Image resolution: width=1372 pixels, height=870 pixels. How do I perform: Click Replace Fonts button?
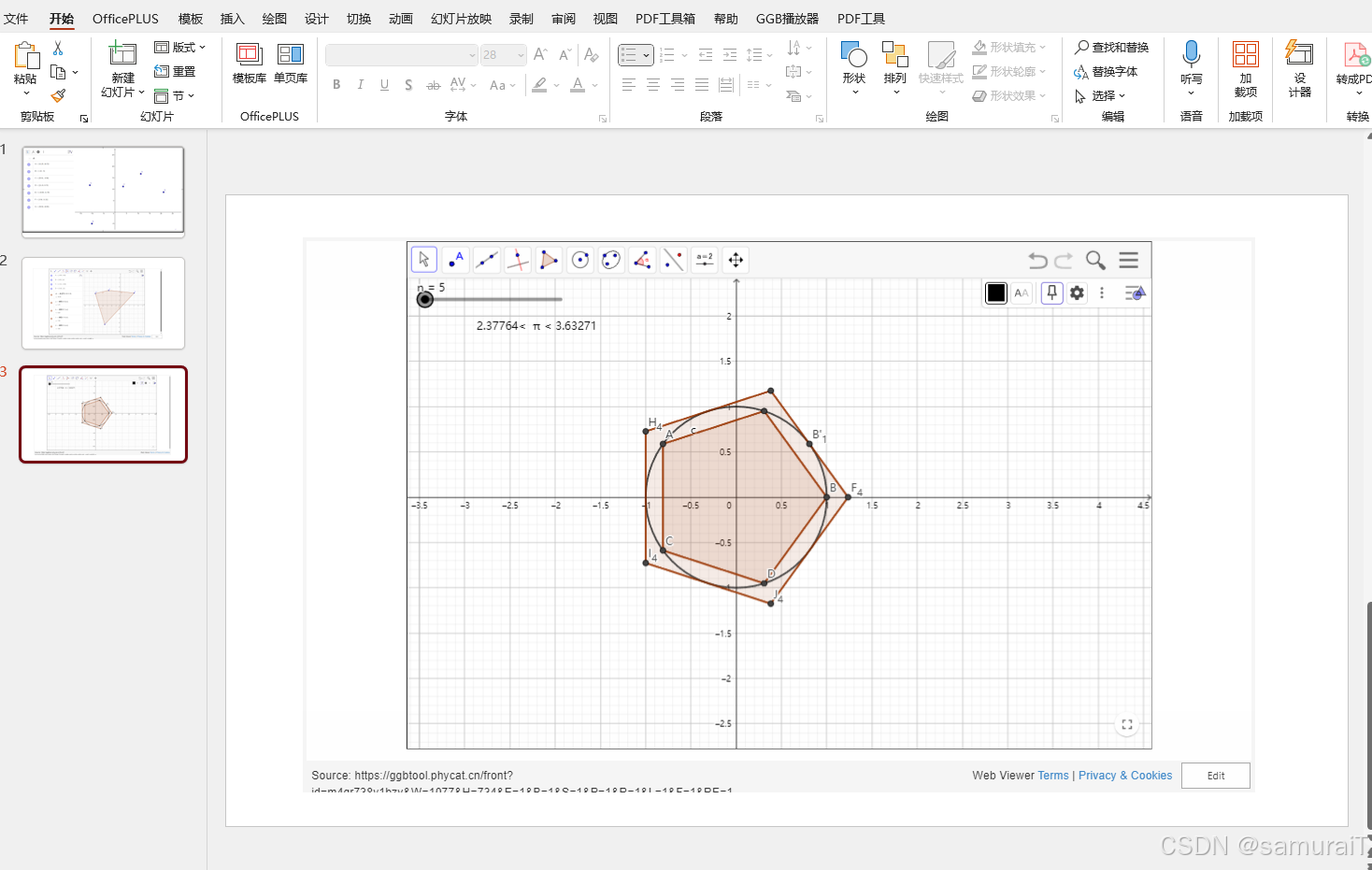[1106, 71]
